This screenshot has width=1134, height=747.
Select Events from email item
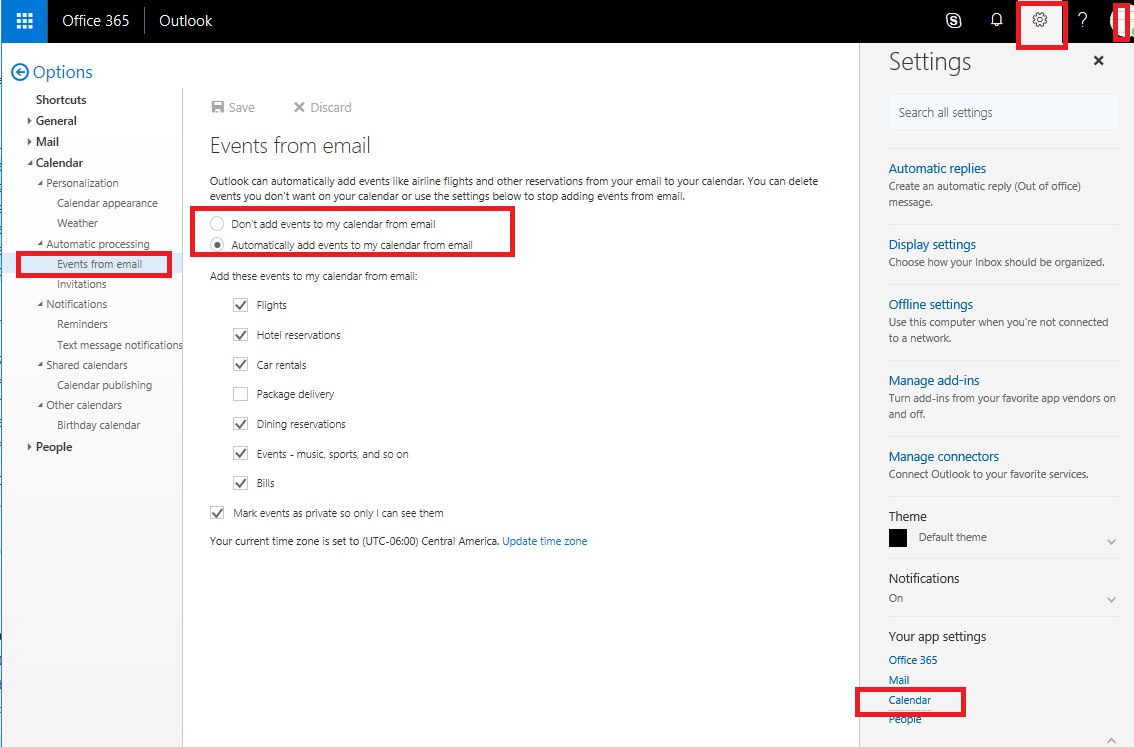click(100, 264)
